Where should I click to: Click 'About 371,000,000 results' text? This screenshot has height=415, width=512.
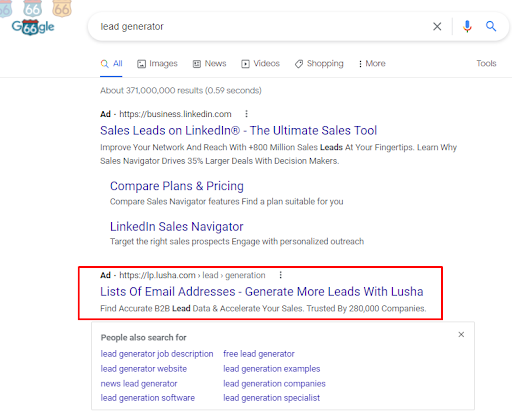[181, 90]
